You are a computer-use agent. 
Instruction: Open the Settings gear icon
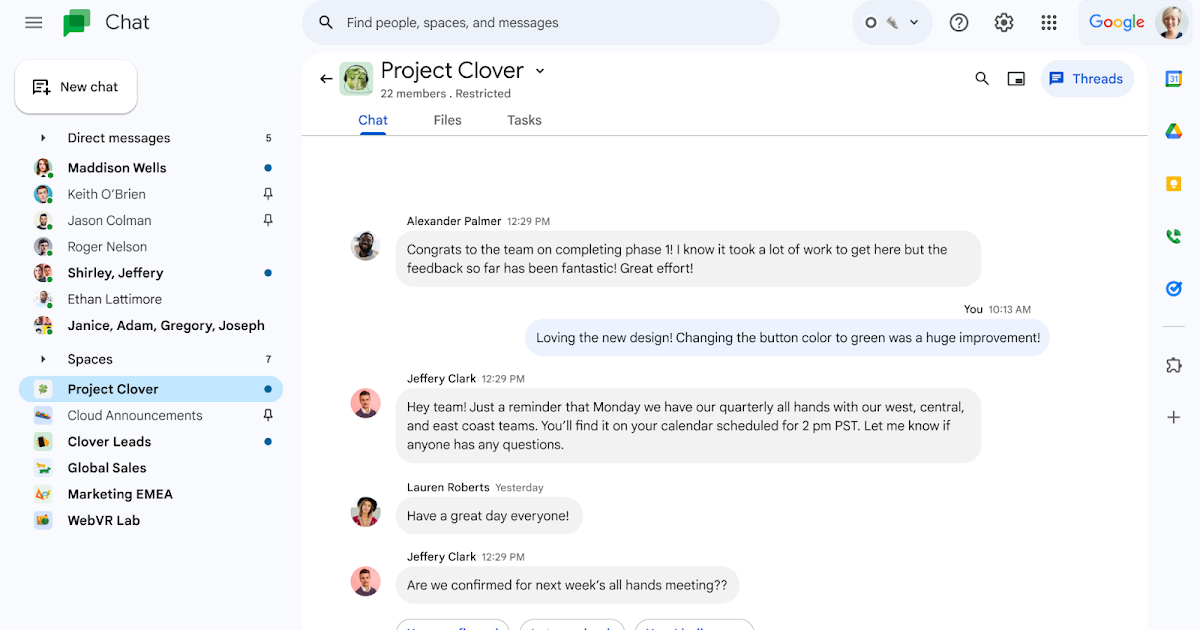coord(1004,22)
